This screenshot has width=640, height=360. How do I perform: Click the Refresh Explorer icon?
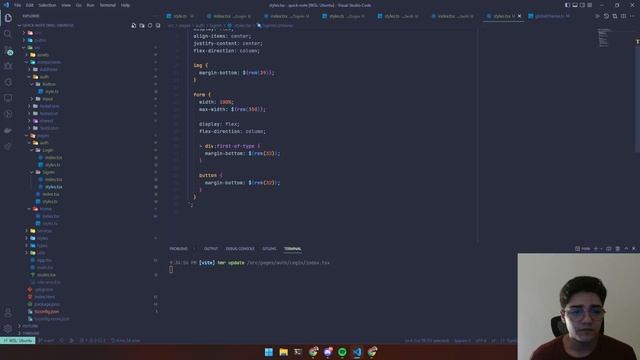(150, 25)
